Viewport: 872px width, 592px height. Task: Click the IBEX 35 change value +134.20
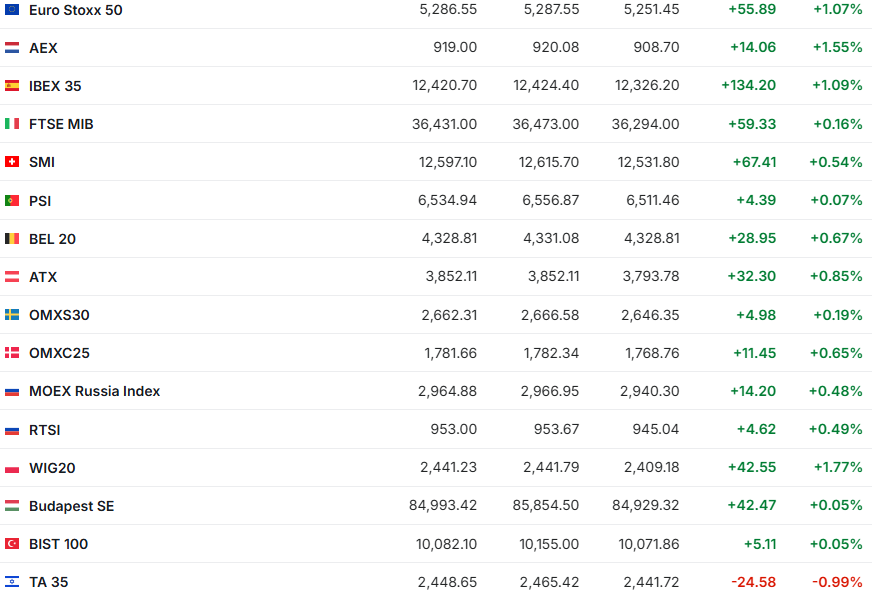pos(748,86)
